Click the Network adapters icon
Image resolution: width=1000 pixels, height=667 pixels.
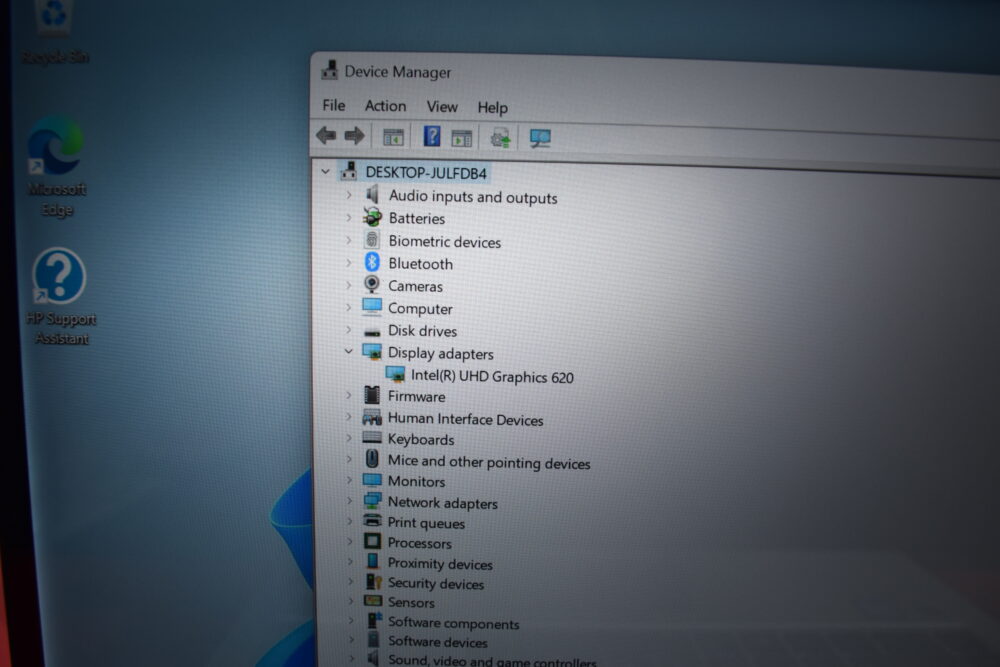[x=372, y=501]
